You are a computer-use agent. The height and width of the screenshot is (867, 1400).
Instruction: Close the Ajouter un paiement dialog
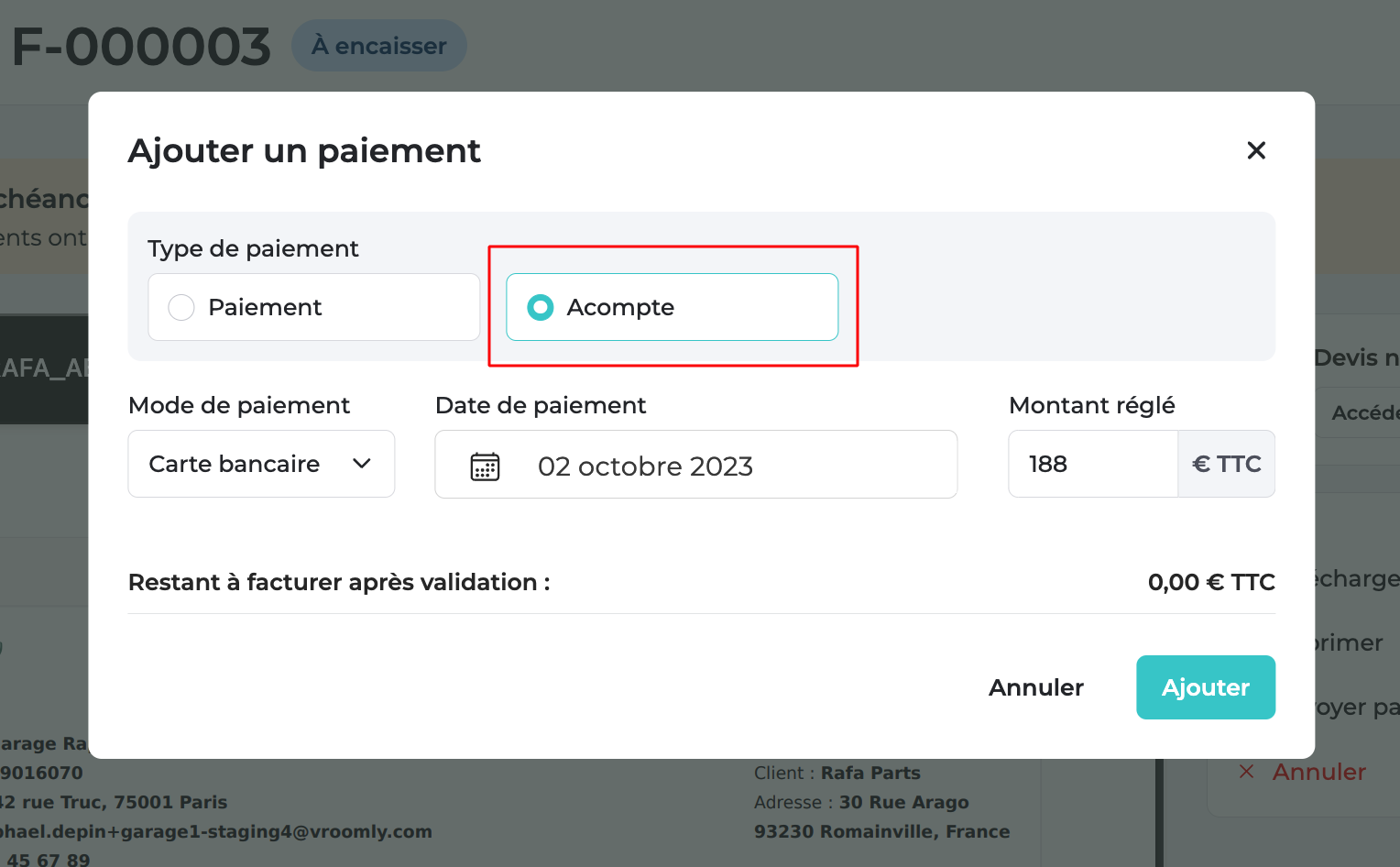[1256, 150]
